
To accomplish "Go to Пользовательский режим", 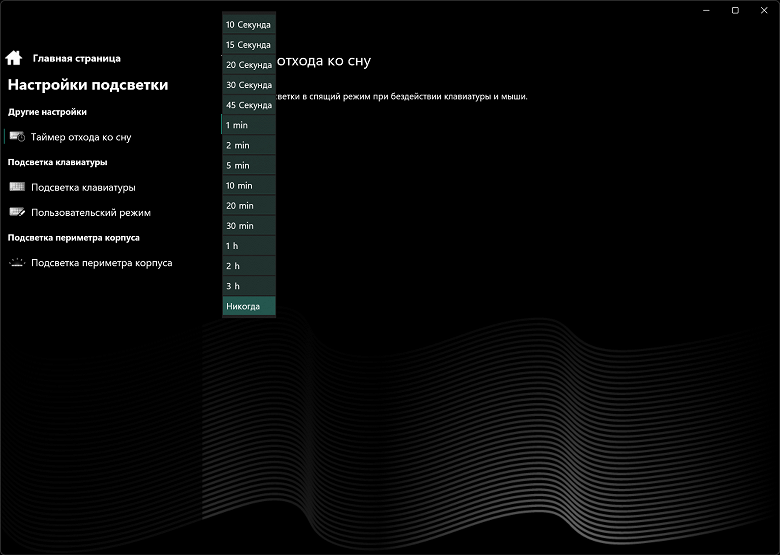I will click(90, 212).
